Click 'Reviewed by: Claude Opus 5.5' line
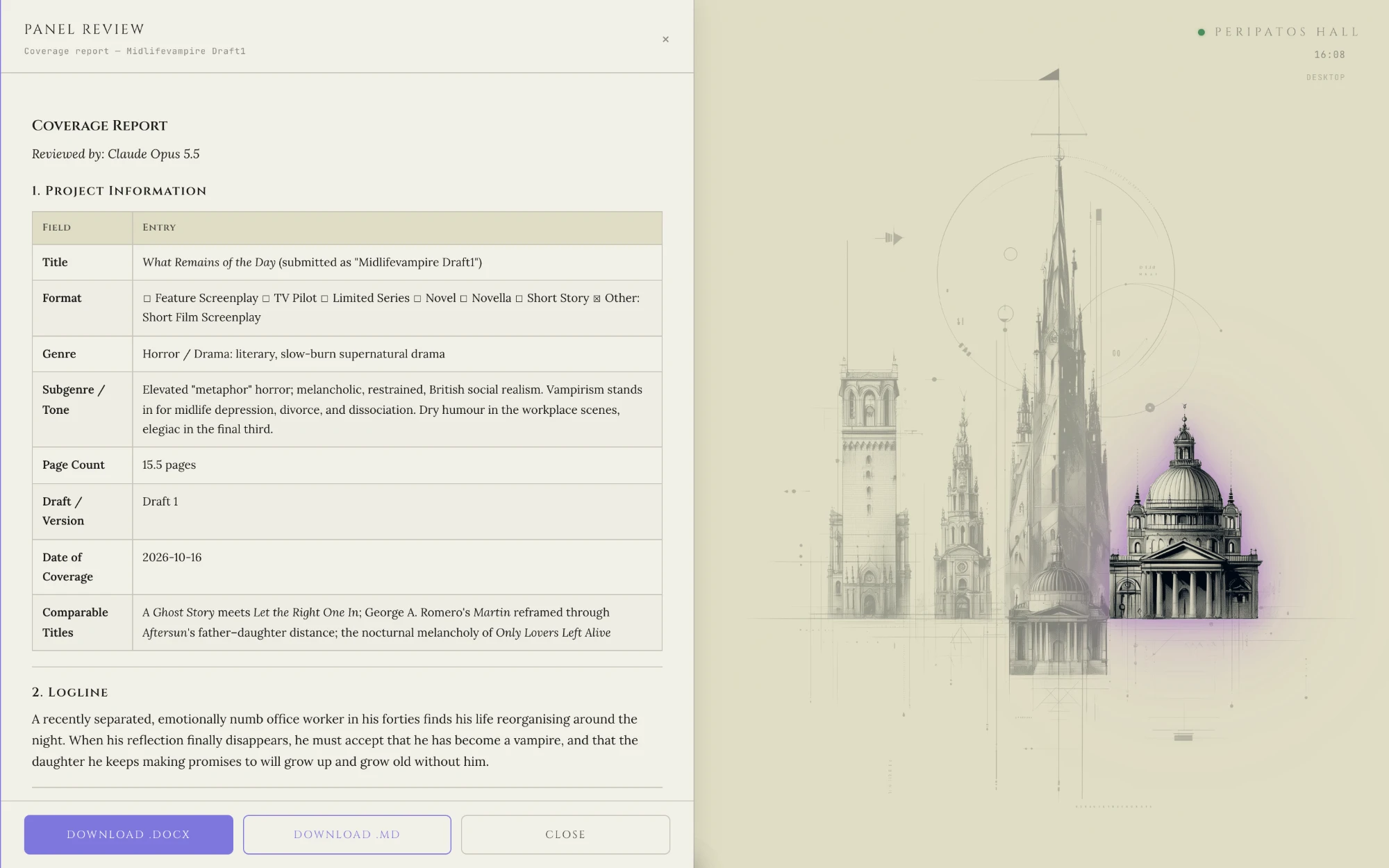 tap(115, 154)
